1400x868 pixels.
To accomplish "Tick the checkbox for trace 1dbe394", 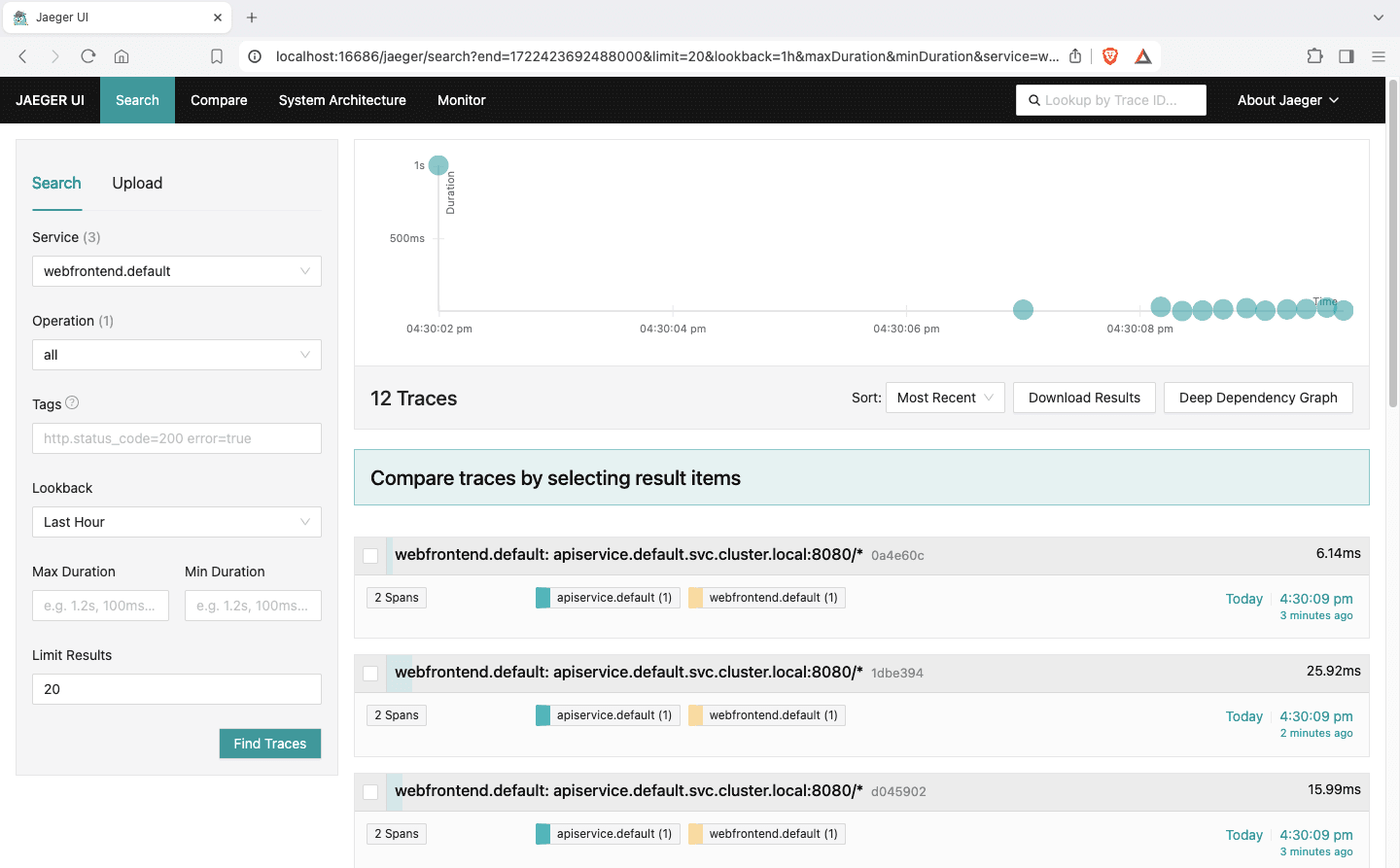I will click(370, 674).
